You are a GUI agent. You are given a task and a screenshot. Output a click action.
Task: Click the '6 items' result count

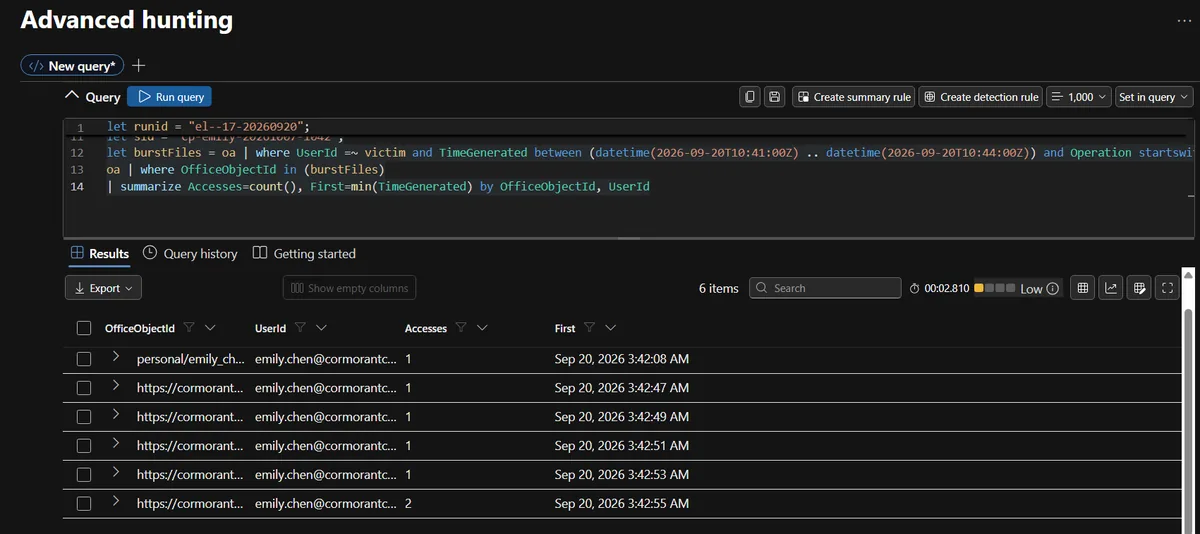pos(719,288)
